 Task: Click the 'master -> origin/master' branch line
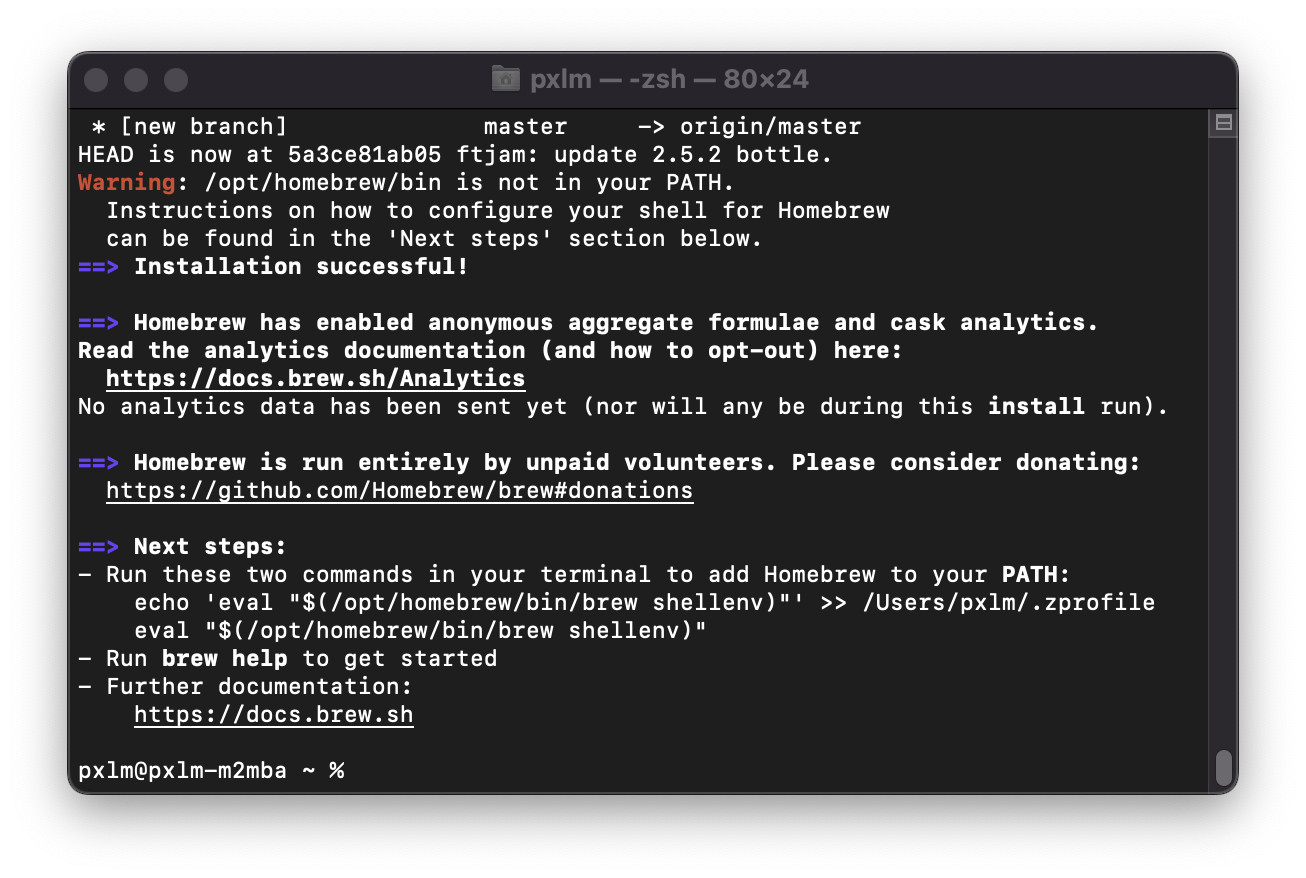[670, 126]
